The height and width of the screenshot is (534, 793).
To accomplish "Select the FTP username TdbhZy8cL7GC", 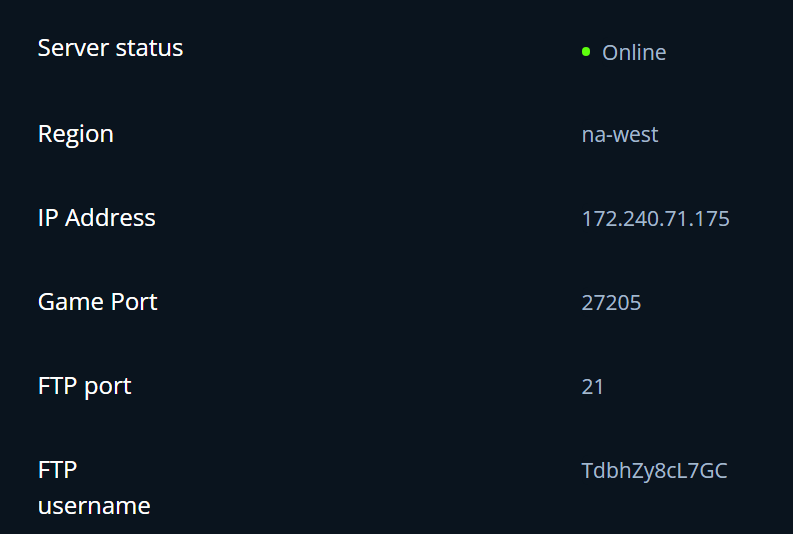I will (x=654, y=470).
